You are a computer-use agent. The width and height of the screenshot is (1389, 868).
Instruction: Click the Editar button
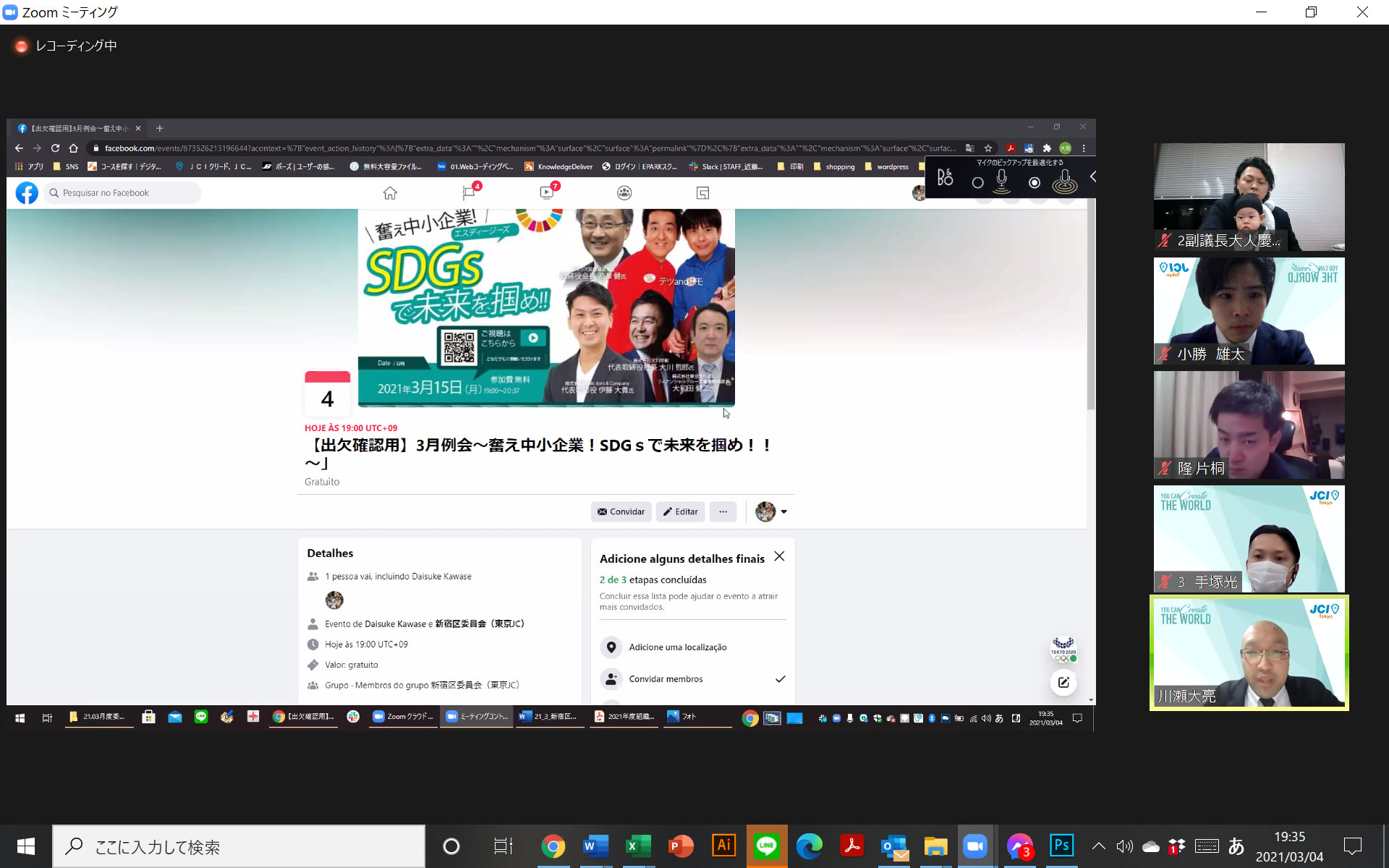(x=680, y=512)
